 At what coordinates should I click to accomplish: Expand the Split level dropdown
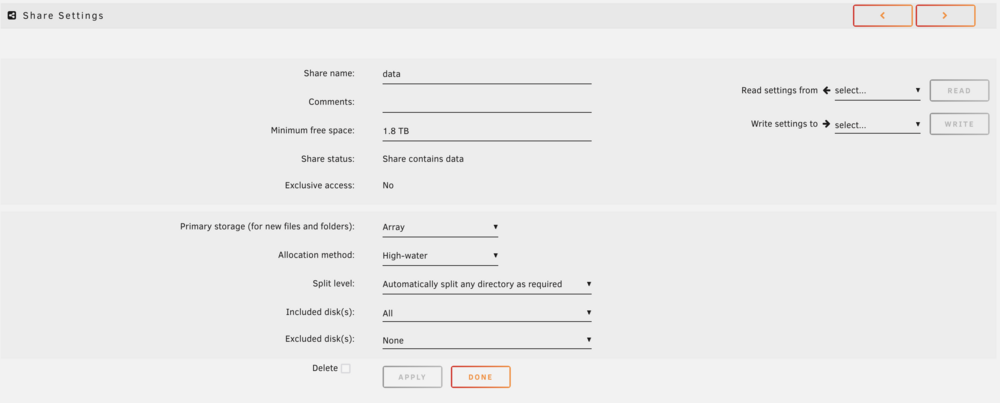click(x=487, y=284)
